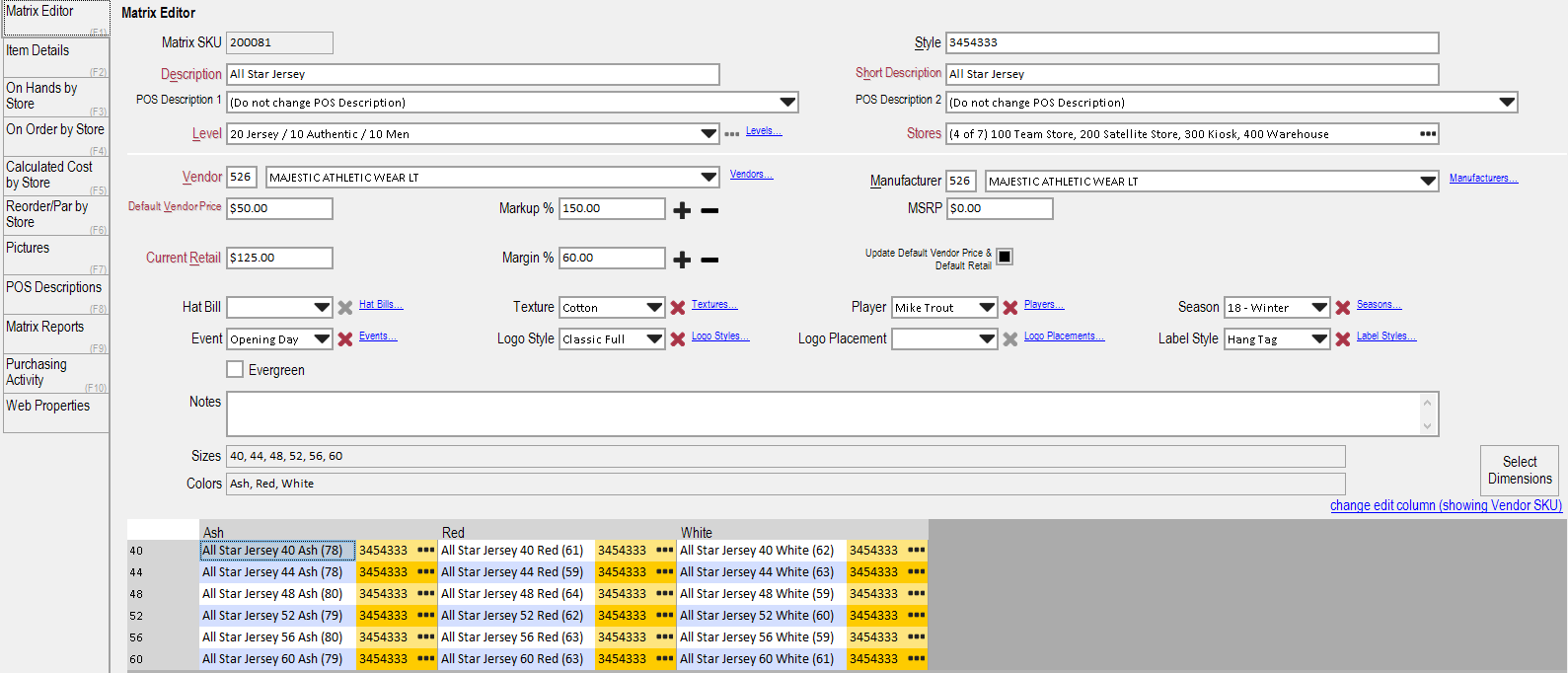Click the plus icon next to Markup %
1568x673 pixels.
[x=682, y=210]
